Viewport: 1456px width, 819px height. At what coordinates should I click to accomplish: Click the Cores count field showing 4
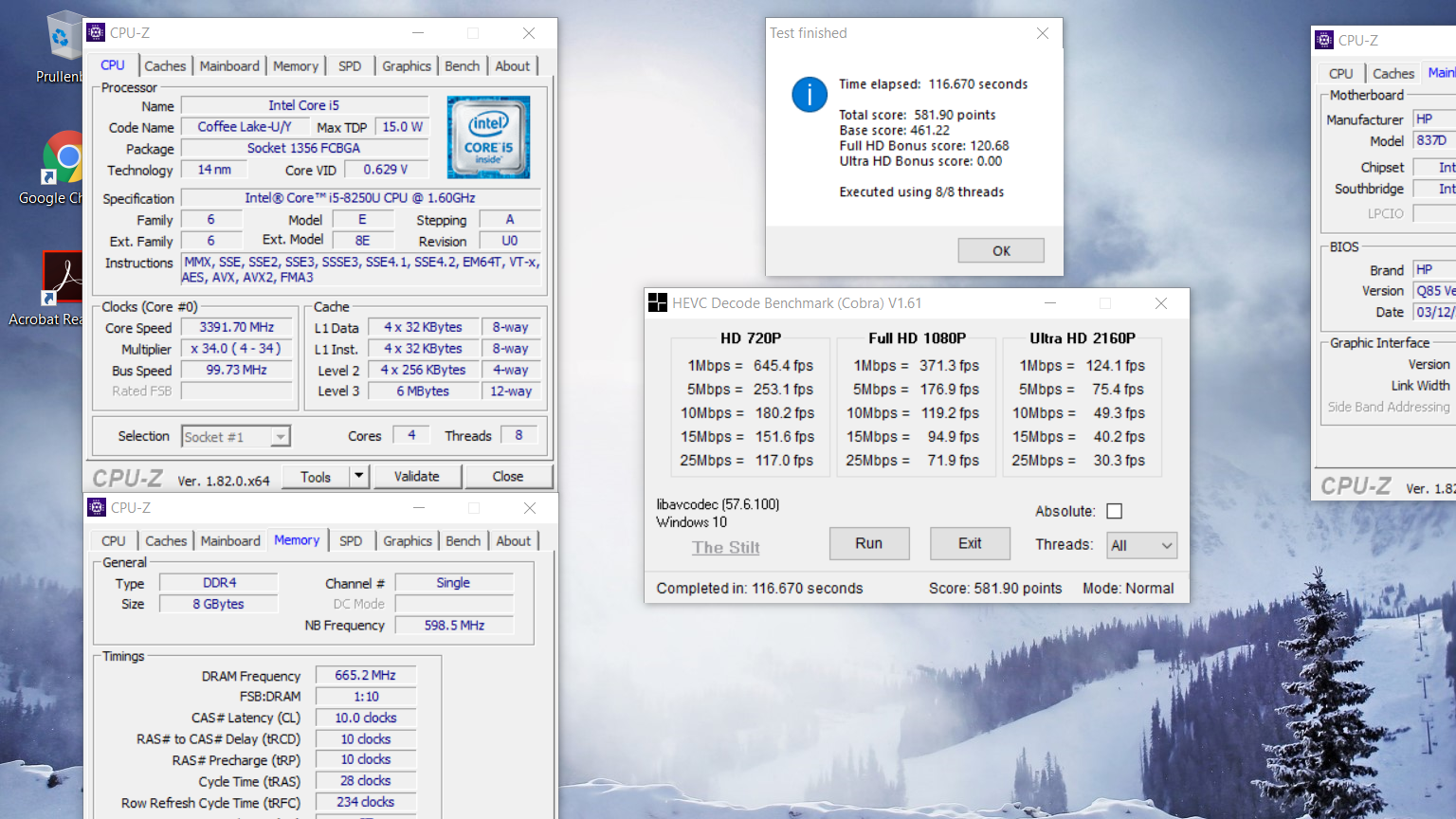pyautogui.click(x=410, y=435)
